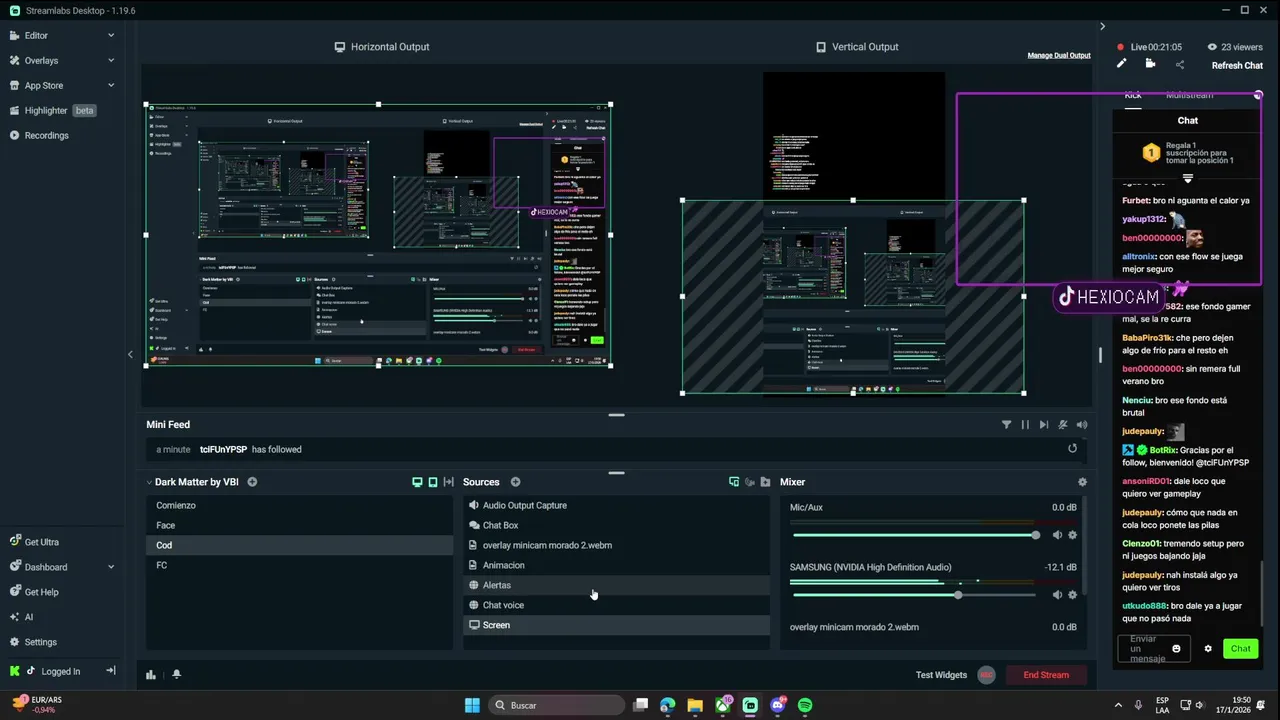Select the Screen source

click(616, 625)
